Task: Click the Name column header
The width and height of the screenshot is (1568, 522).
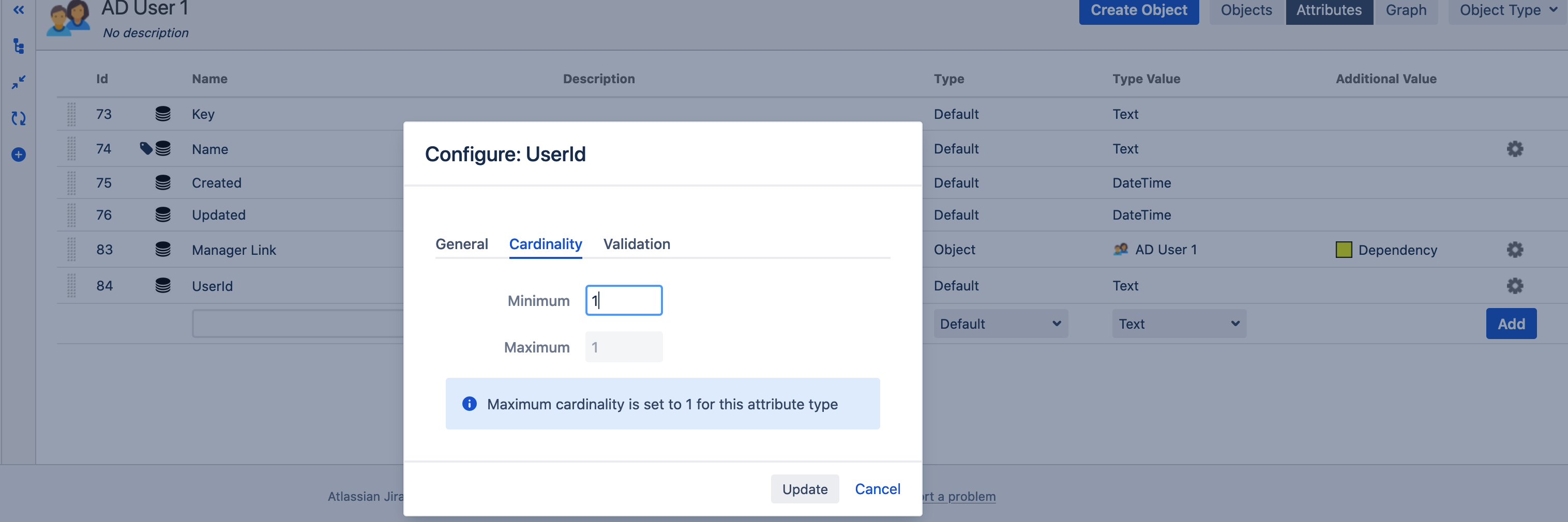Action: click(209, 79)
